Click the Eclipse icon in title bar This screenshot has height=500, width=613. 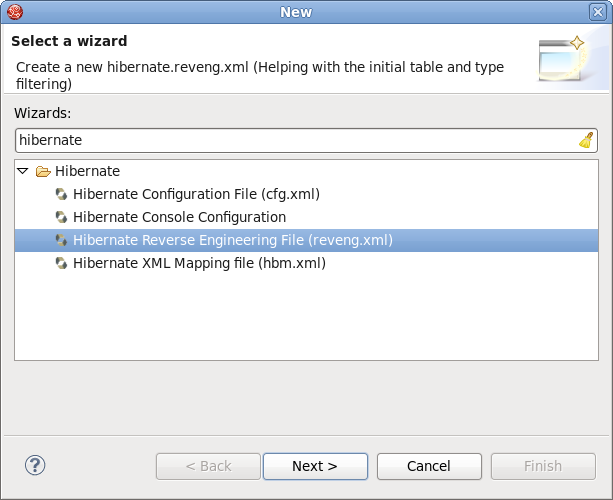point(13,12)
